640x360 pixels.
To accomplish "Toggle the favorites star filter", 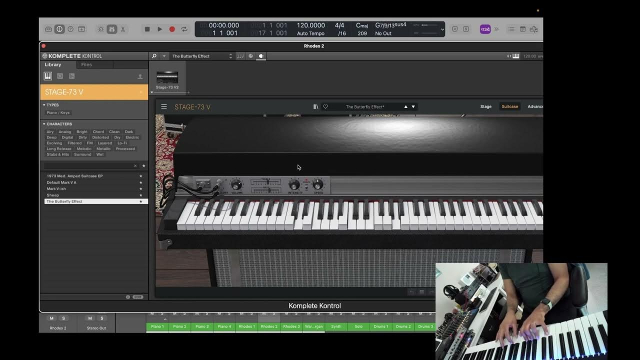I will 144,166.
